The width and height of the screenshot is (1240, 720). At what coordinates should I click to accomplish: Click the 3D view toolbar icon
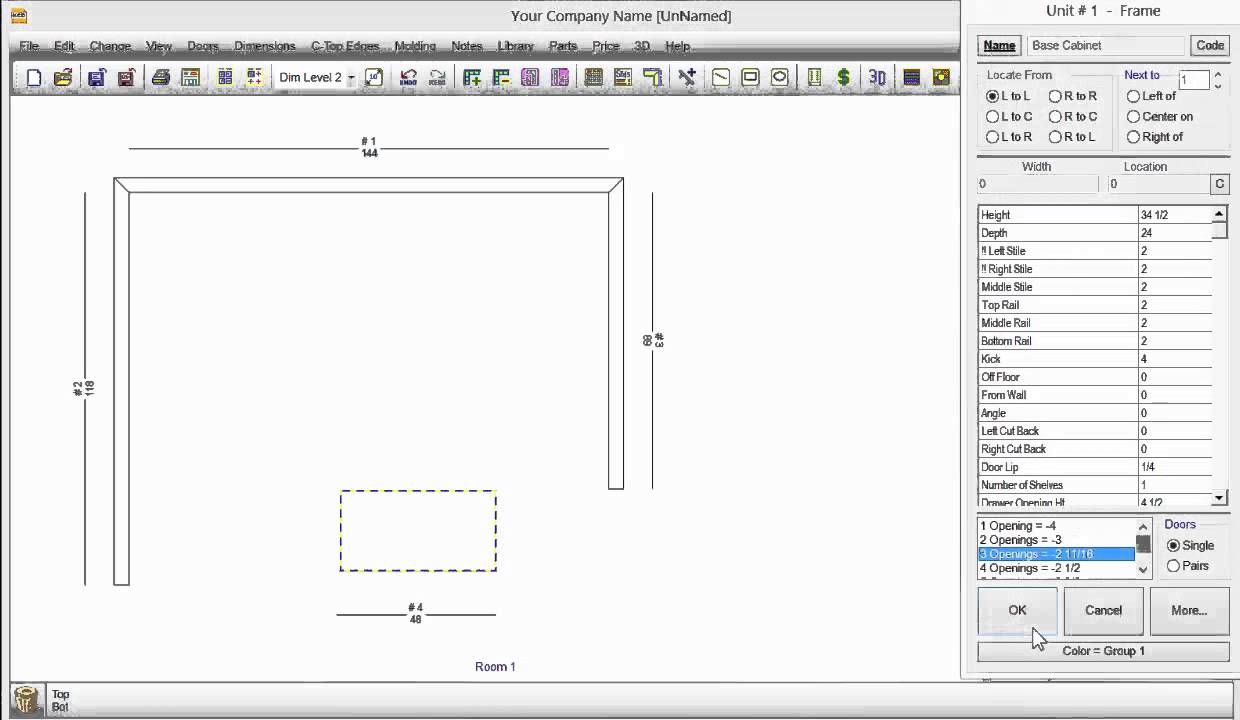[877, 77]
